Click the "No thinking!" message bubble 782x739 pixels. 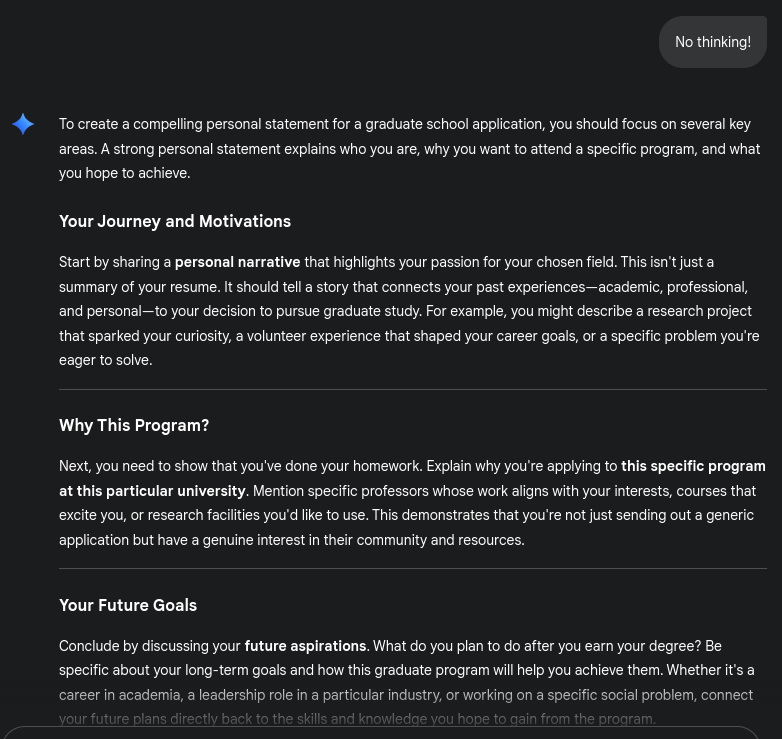click(x=712, y=42)
